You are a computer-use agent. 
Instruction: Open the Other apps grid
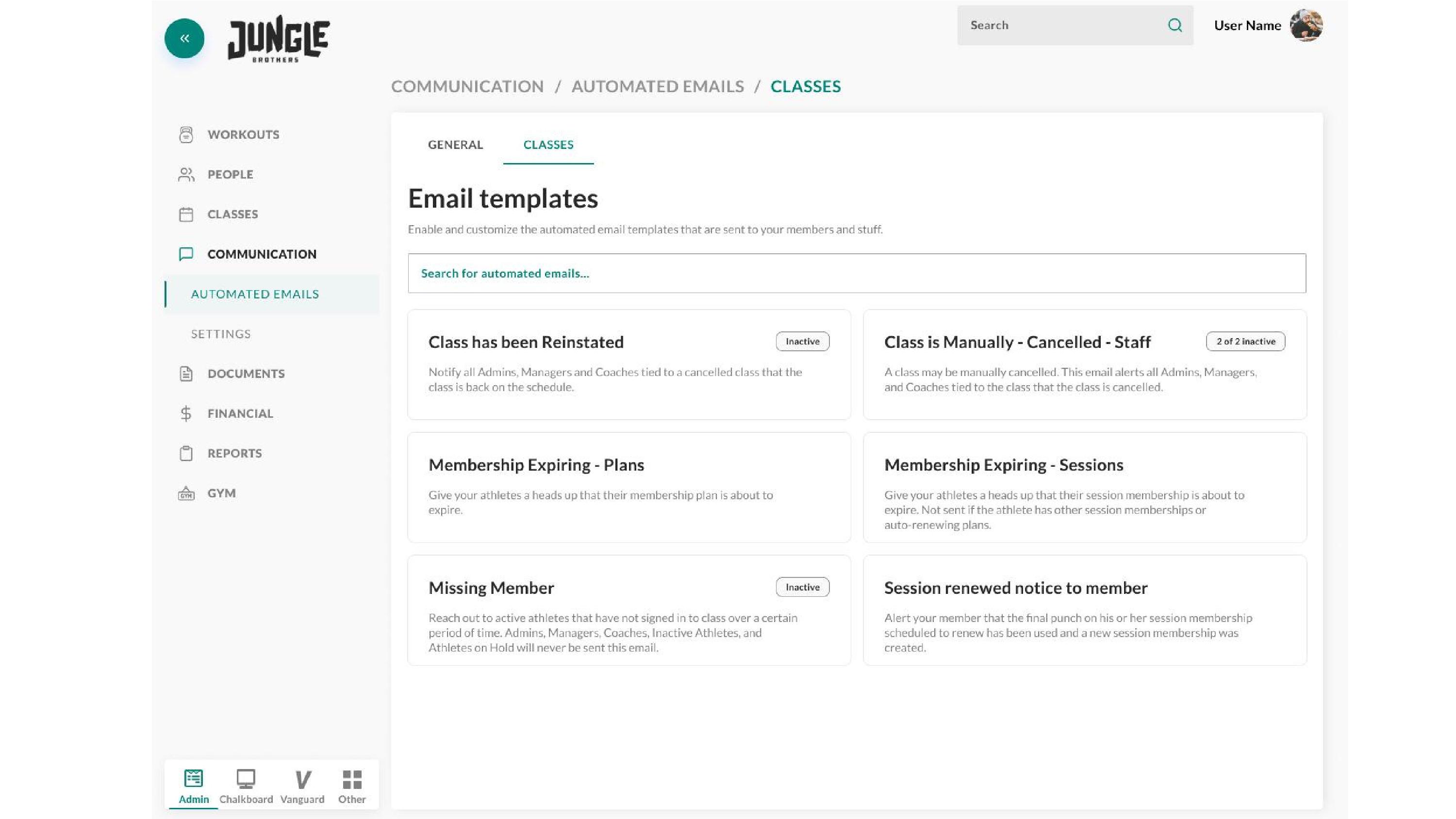click(x=351, y=786)
